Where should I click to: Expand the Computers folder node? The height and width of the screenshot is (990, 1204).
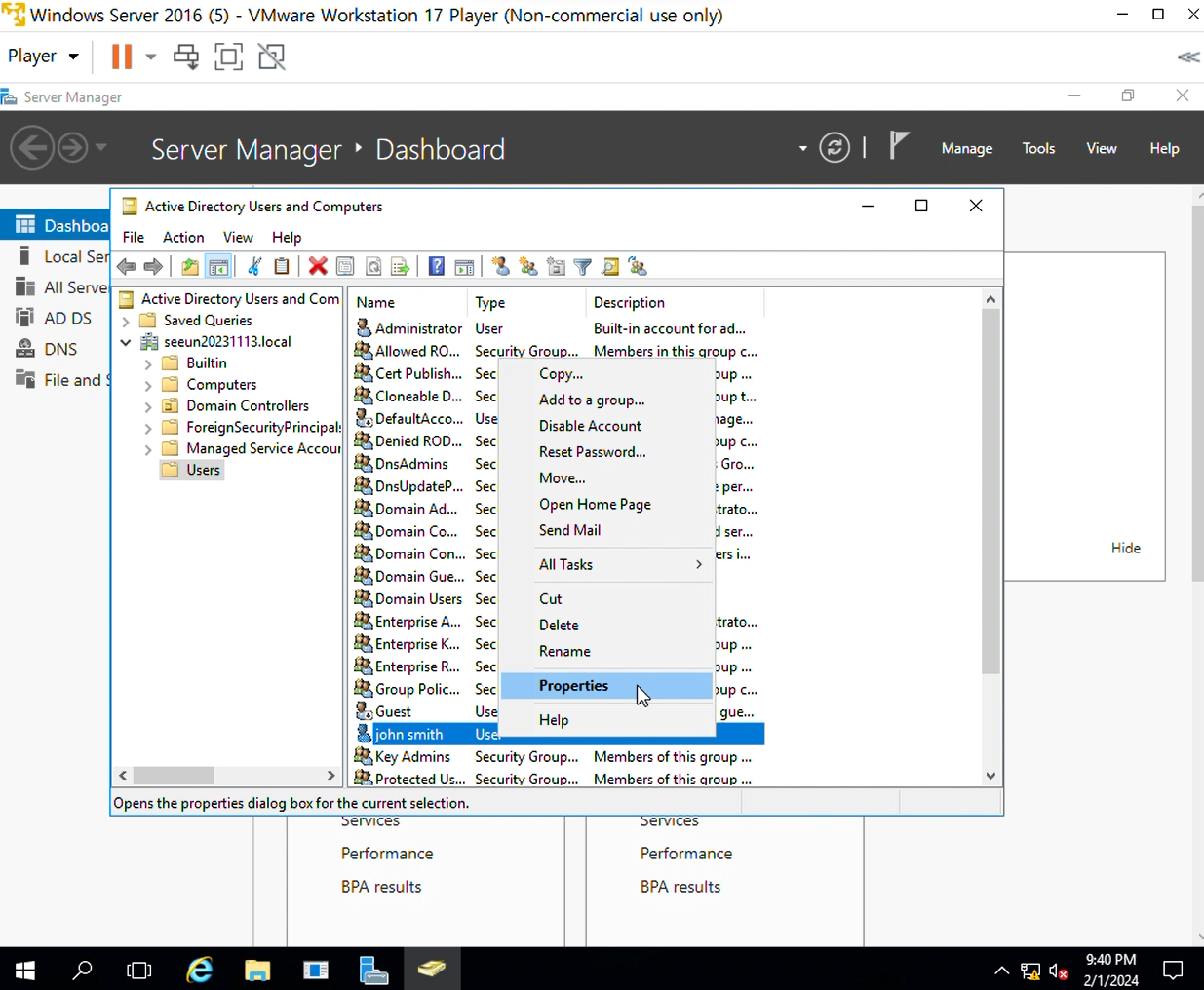148,385
